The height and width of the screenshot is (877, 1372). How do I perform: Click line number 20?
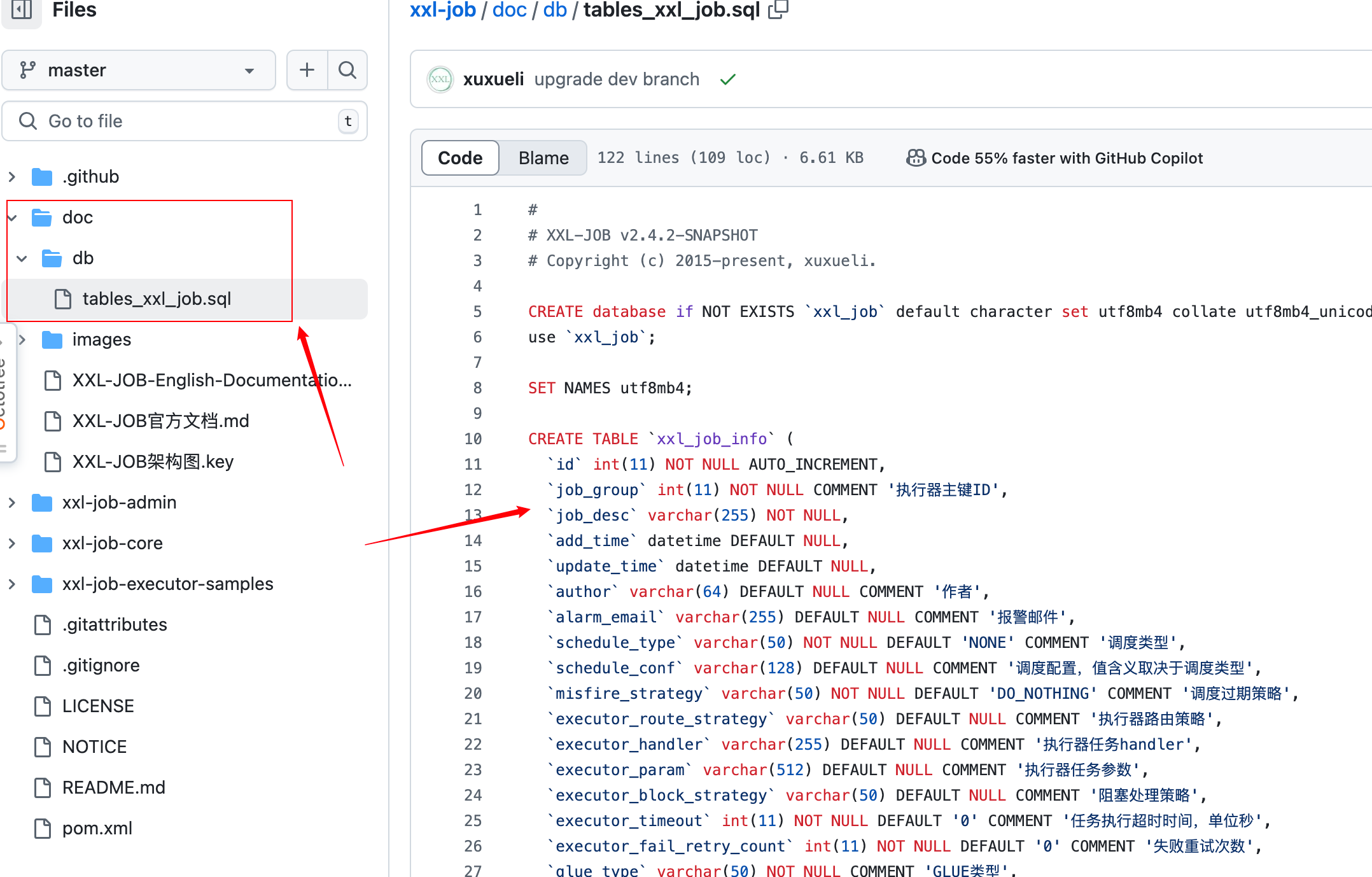(473, 694)
